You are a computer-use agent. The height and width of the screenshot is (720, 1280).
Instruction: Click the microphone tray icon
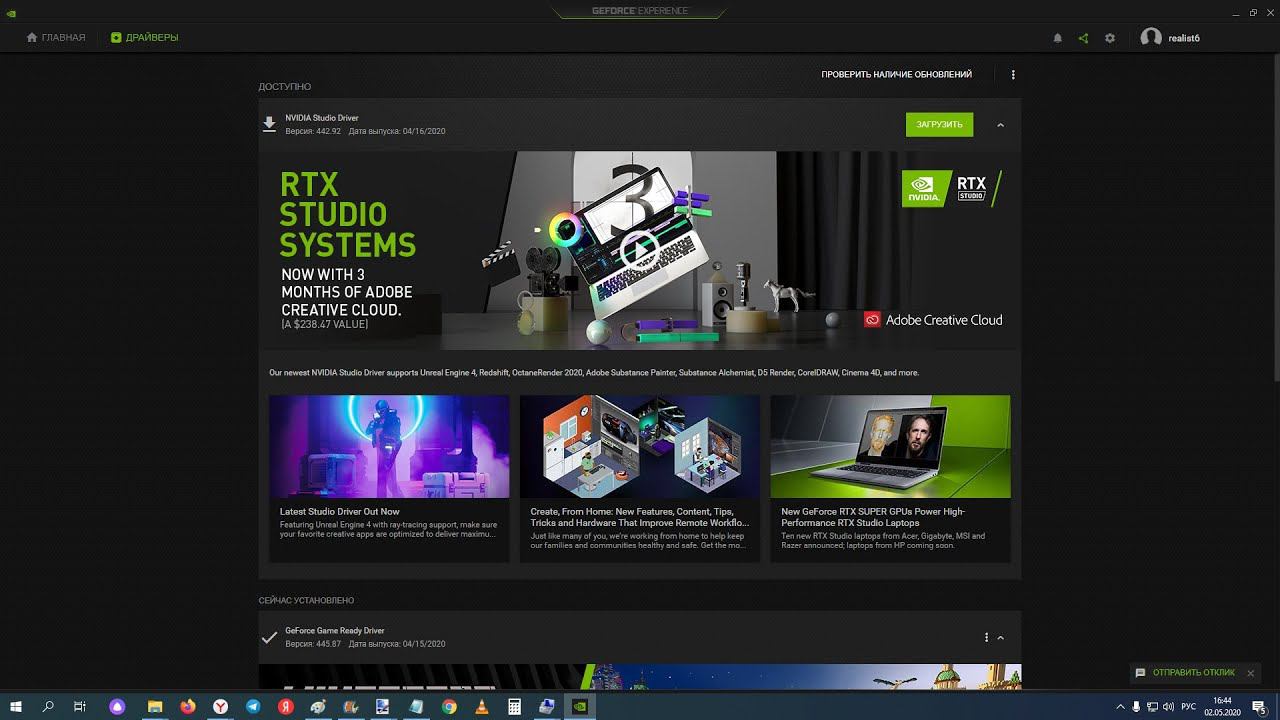[x=1136, y=707]
